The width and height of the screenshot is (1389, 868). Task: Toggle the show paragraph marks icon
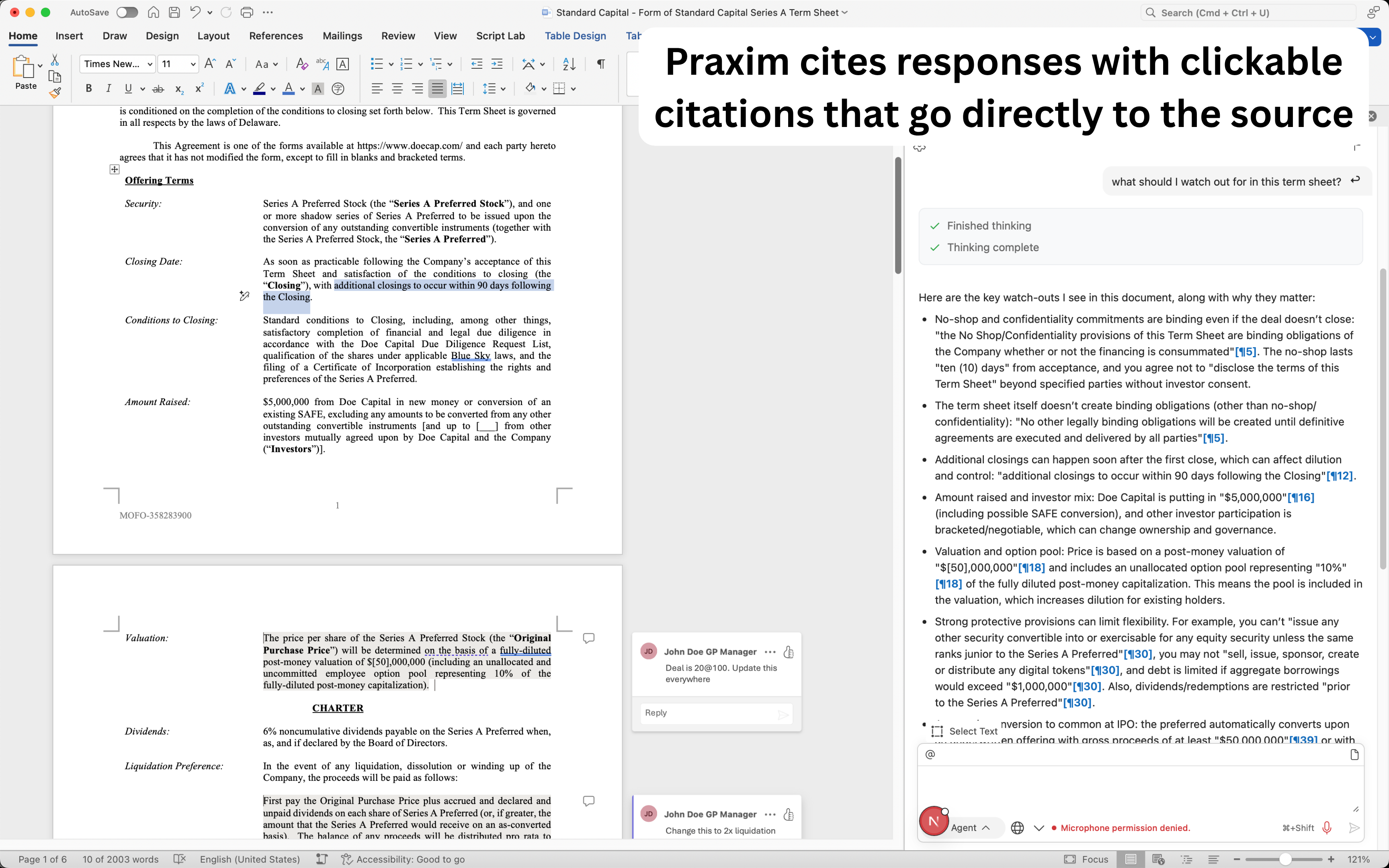click(x=600, y=64)
